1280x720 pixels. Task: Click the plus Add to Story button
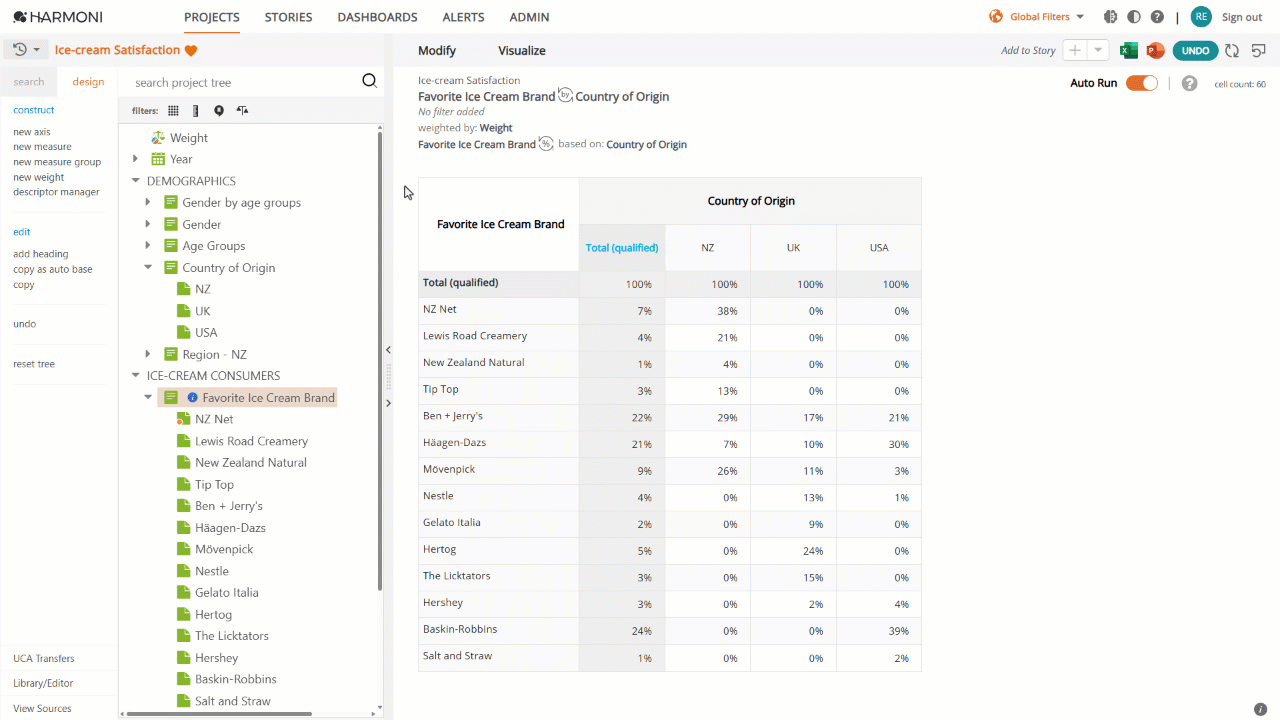coord(1075,50)
